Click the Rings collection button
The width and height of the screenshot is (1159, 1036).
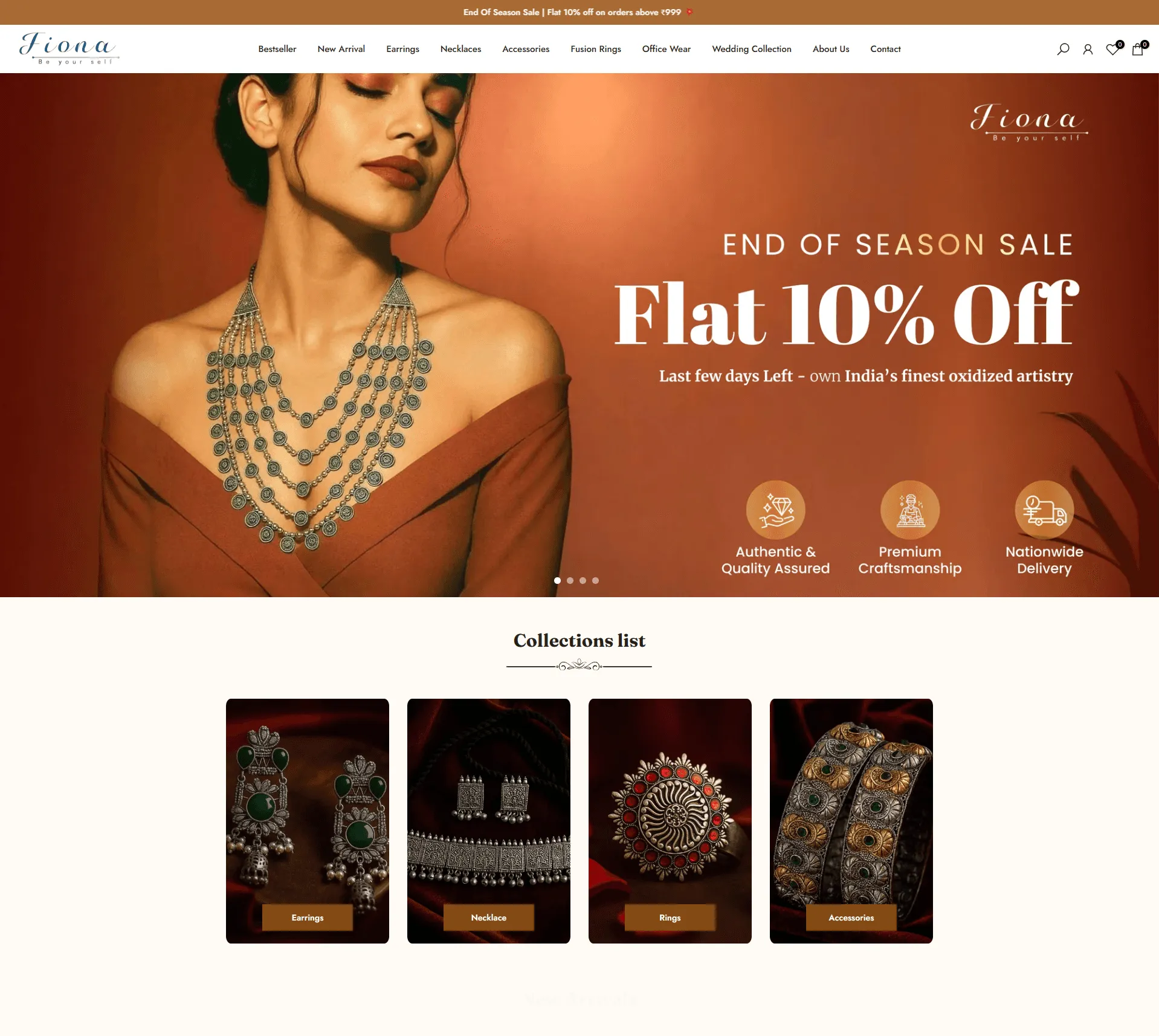coord(670,918)
